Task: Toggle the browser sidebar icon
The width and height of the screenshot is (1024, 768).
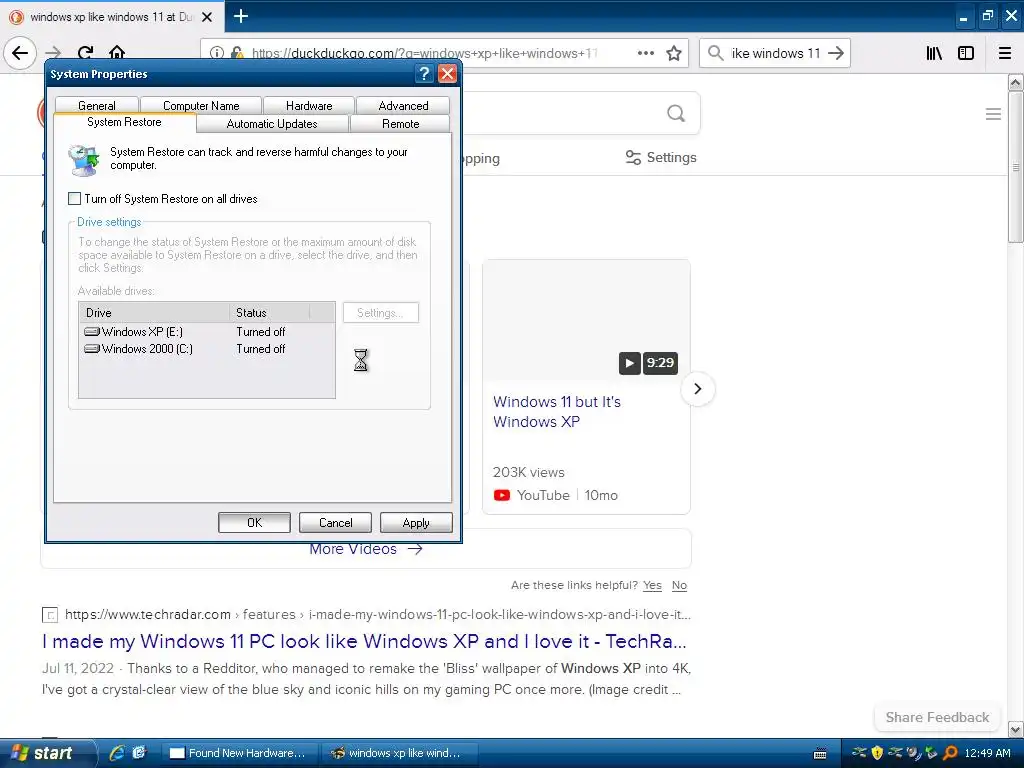Action: click(x=966, y=54)
